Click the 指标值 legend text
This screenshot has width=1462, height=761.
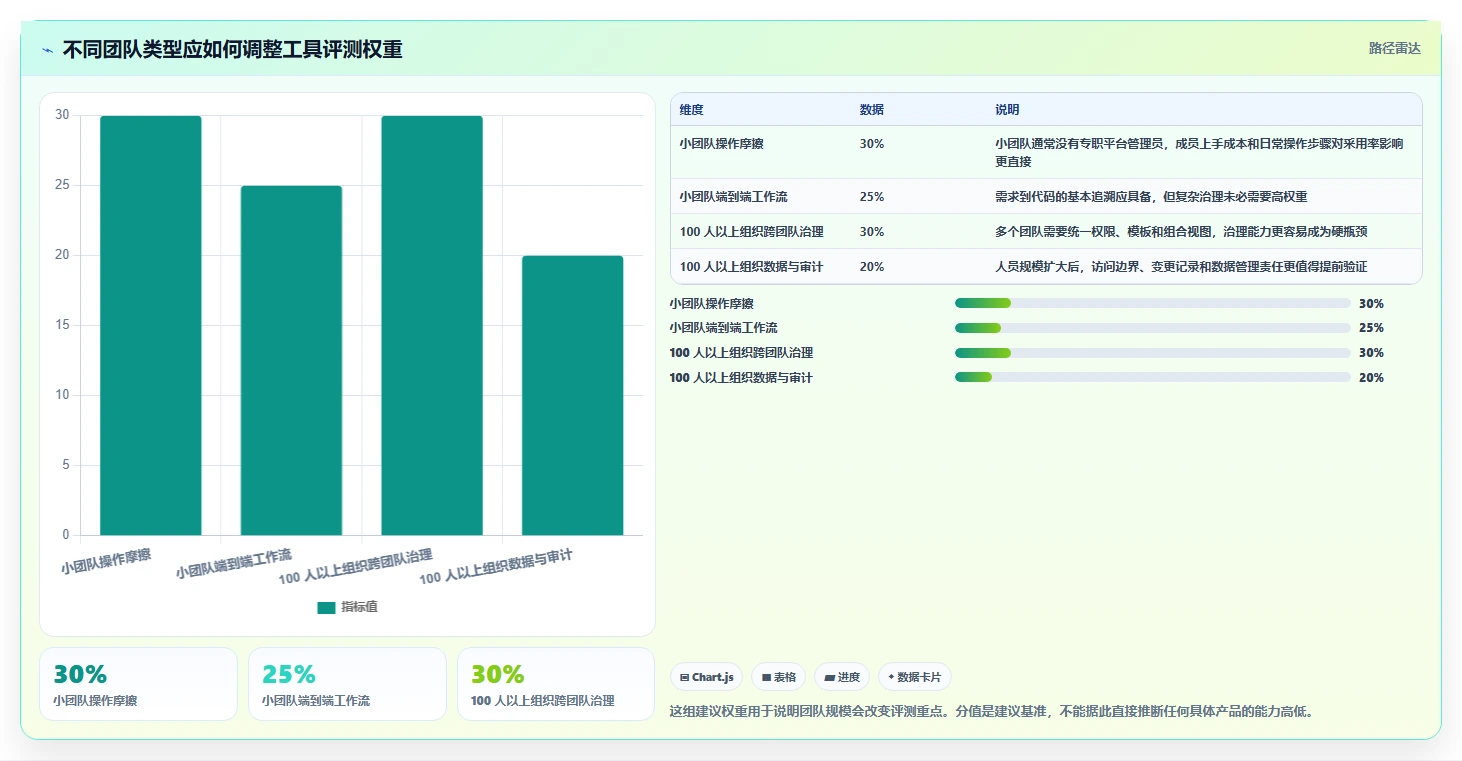359,607
